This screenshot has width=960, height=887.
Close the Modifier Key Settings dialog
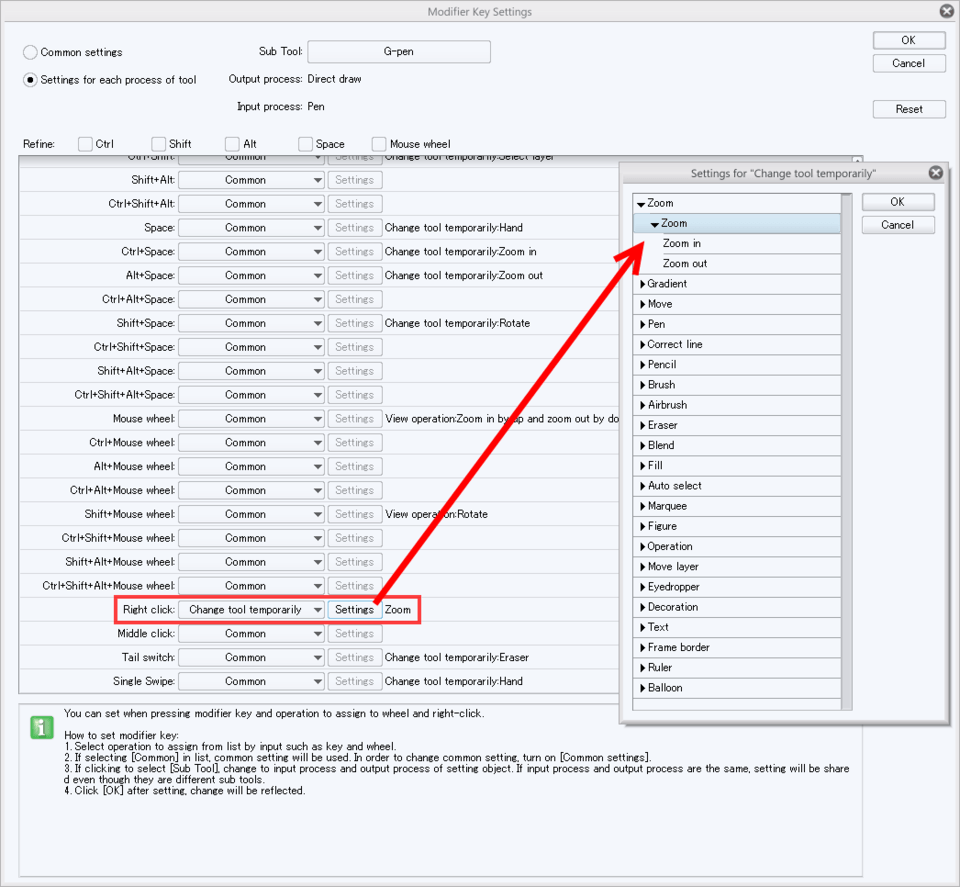946,11
